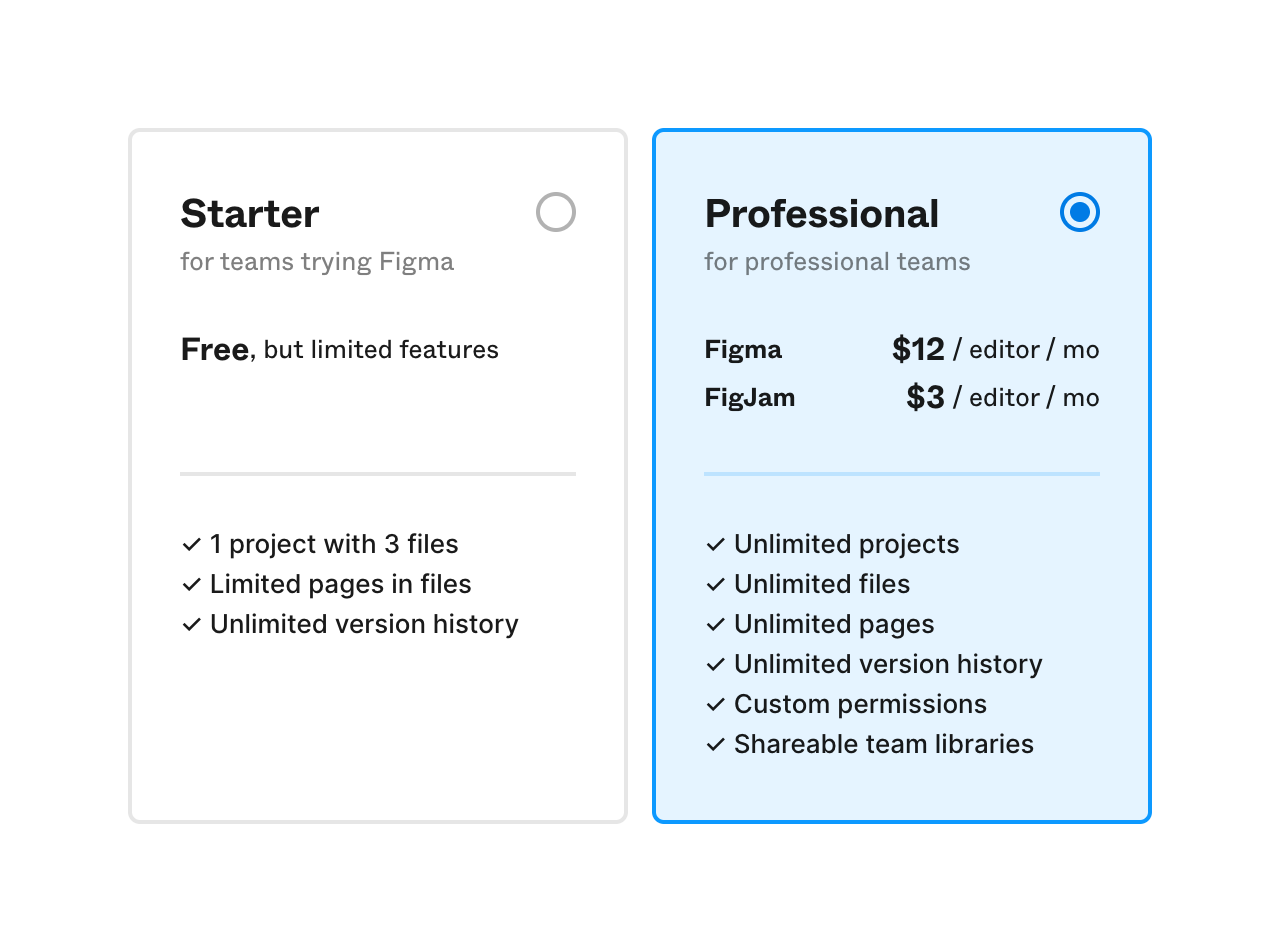Click the "Figma" product label
1280x952 pixels.
743,349
